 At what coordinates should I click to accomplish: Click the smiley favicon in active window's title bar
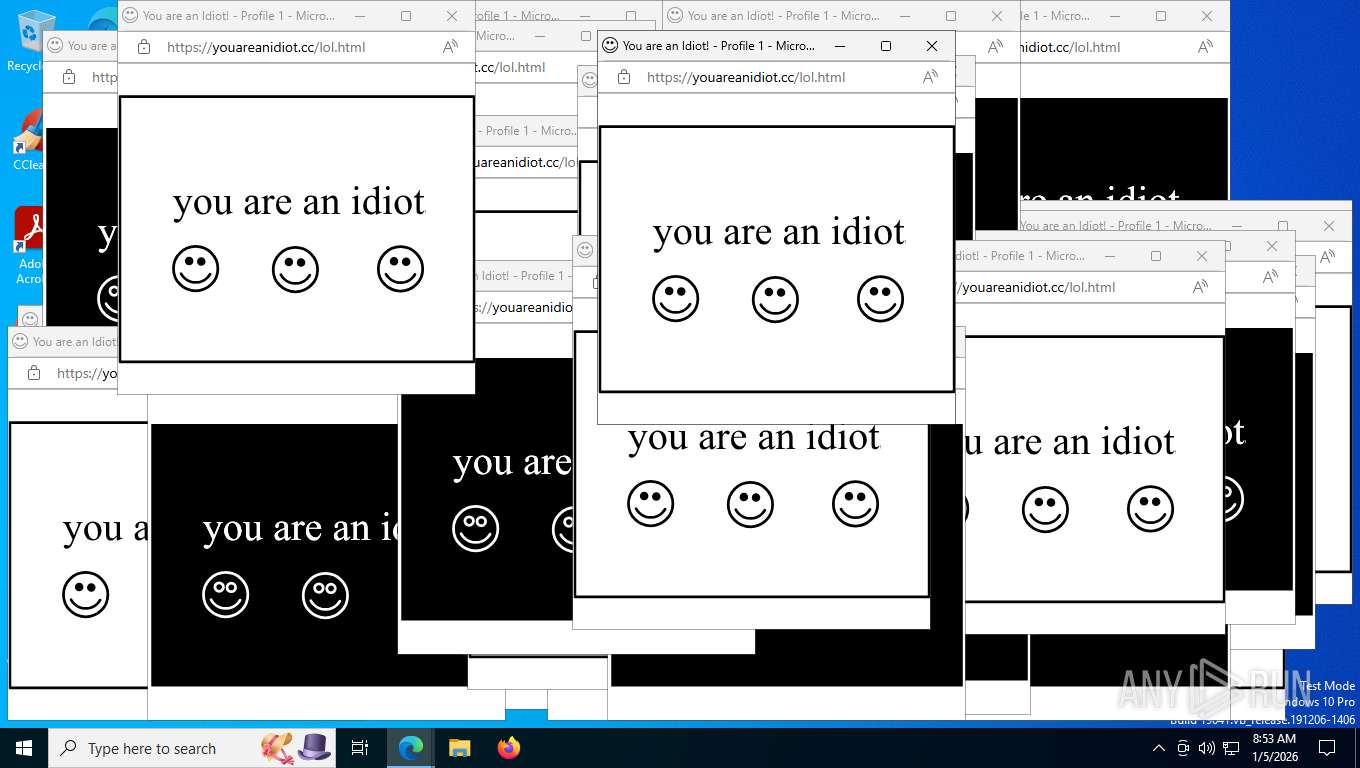(610, 46)
